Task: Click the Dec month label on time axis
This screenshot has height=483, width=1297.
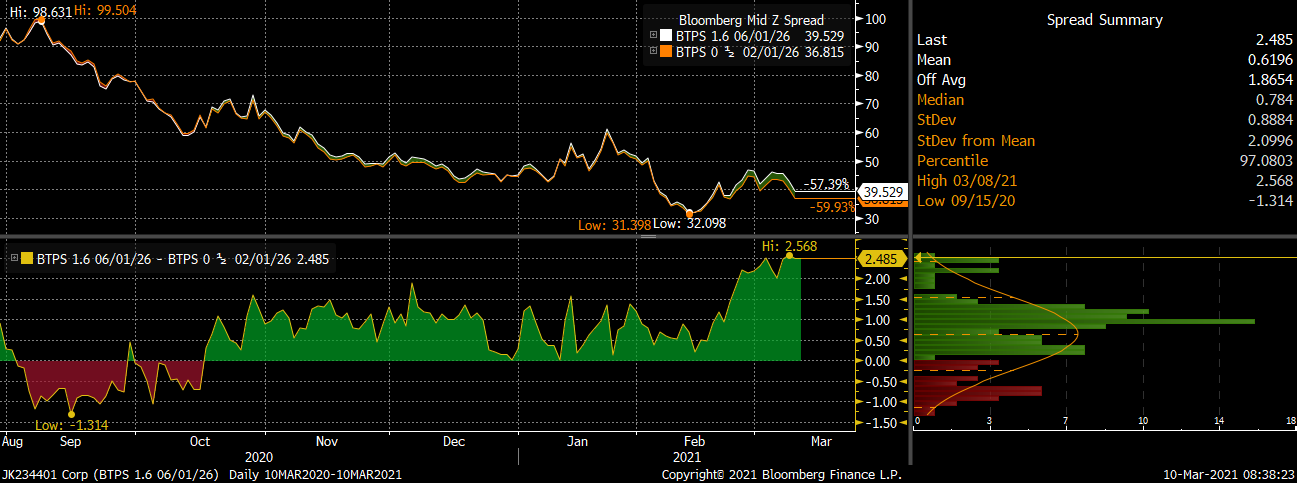Action: point(453,440)
